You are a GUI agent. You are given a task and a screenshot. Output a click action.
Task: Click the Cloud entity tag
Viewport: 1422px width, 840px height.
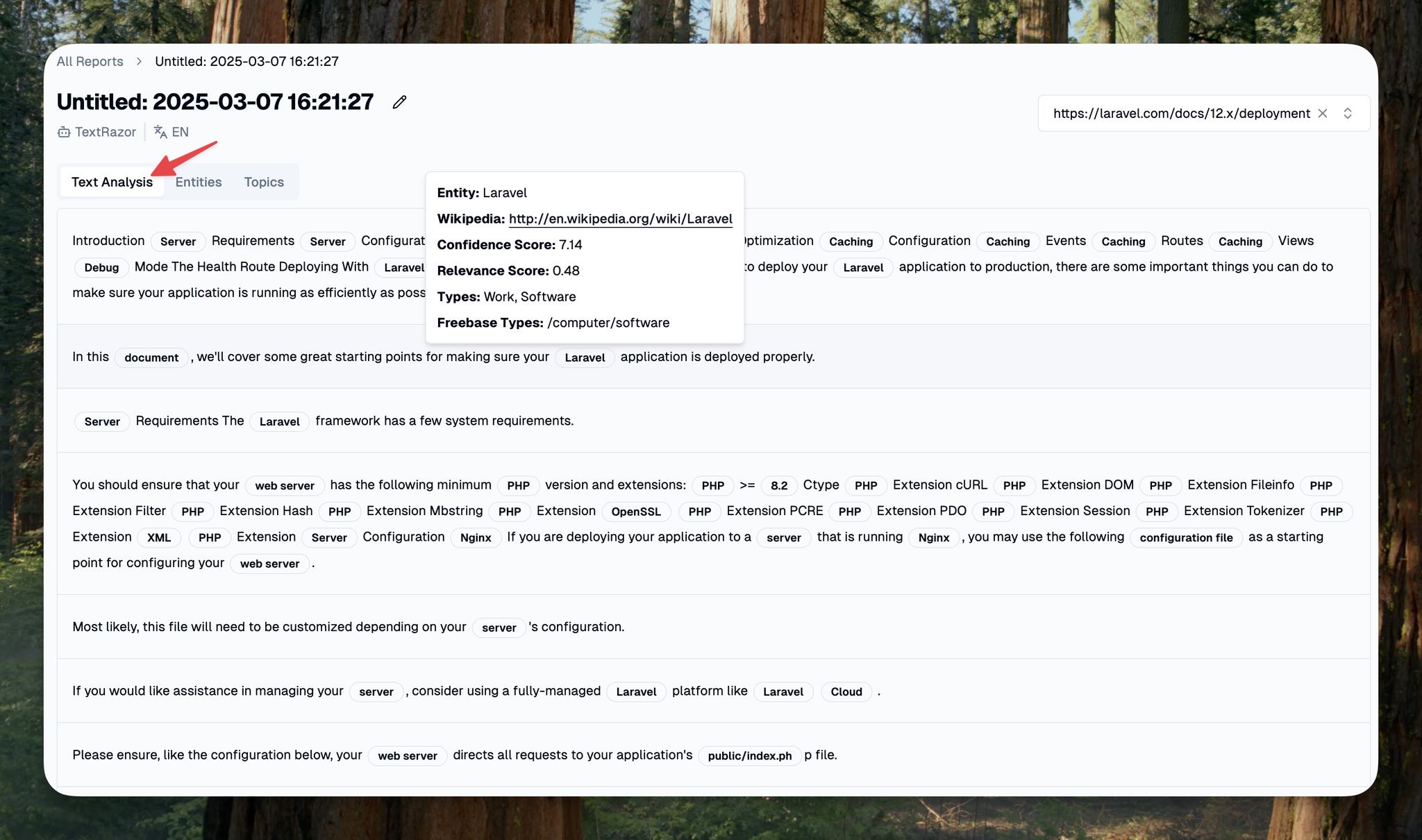point(846,691)
